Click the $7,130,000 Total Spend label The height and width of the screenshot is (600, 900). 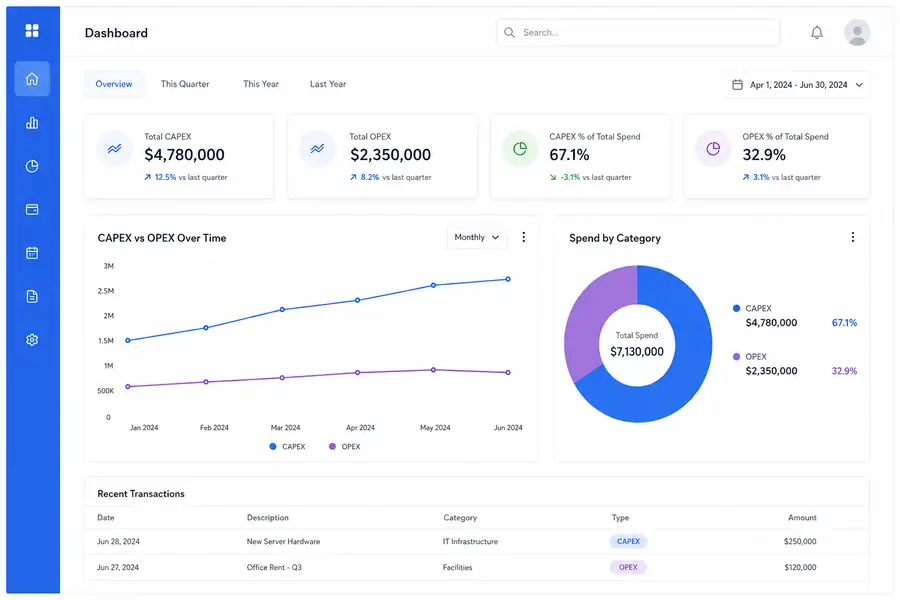[637, 351]
